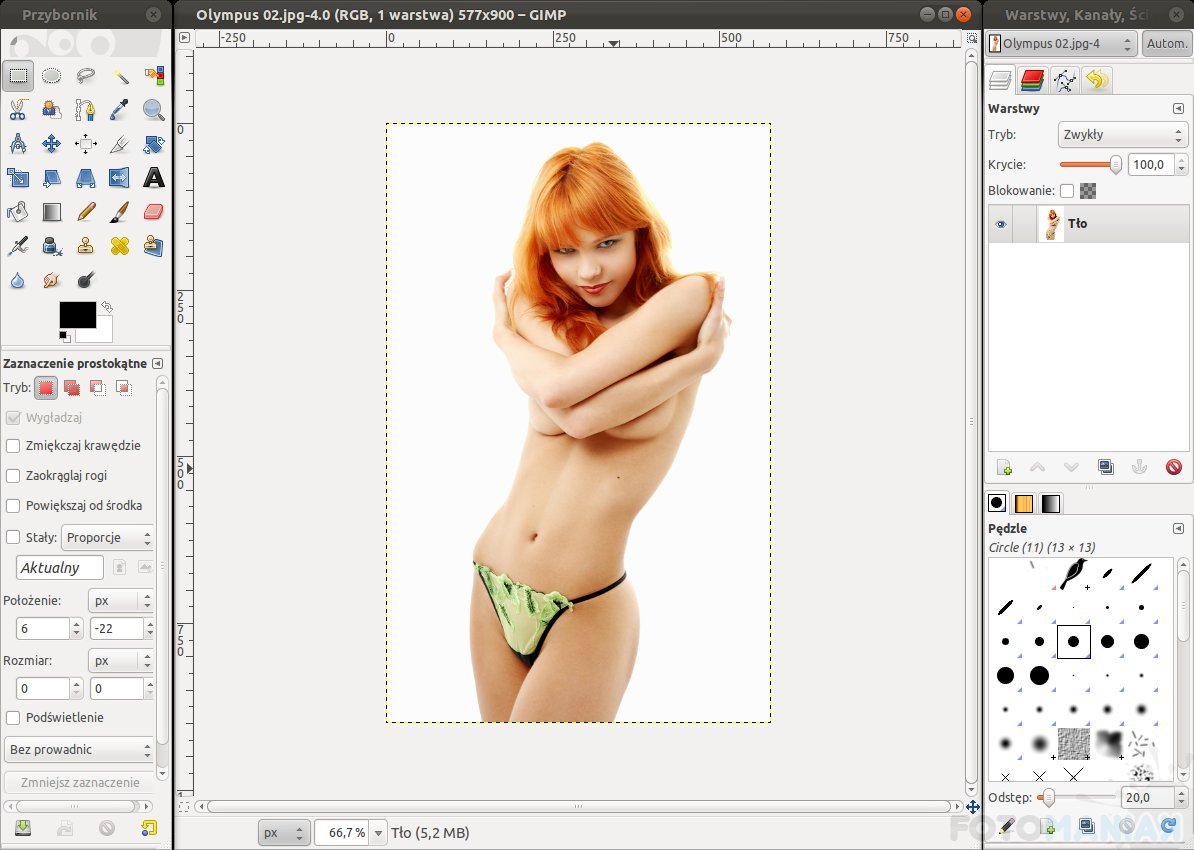Pick the Zoom magnifier tool
Viewport: 1194px width, 850px height.
coord(153,110)
